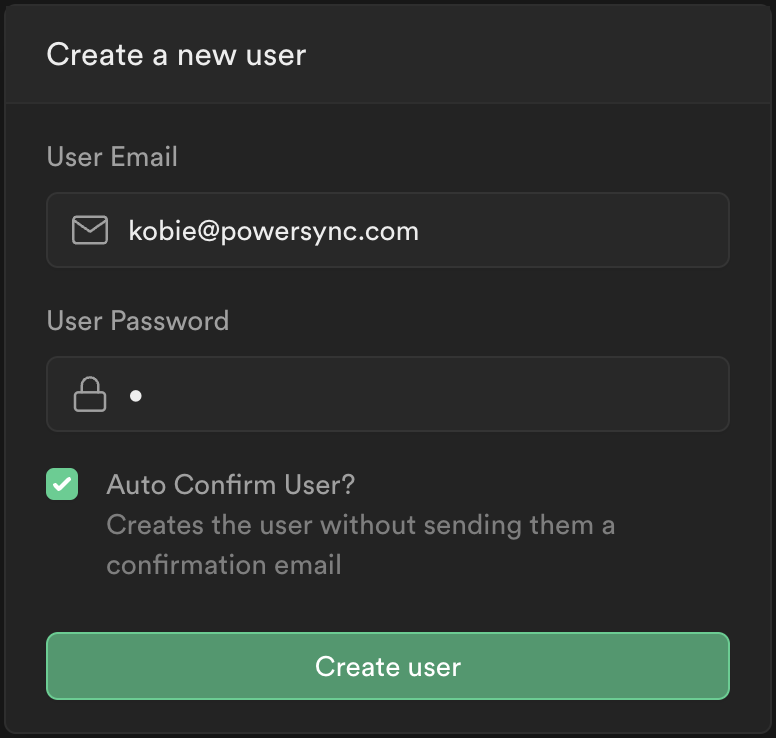Click the kobie@powersync.com email text

click(x=274, y=231)
